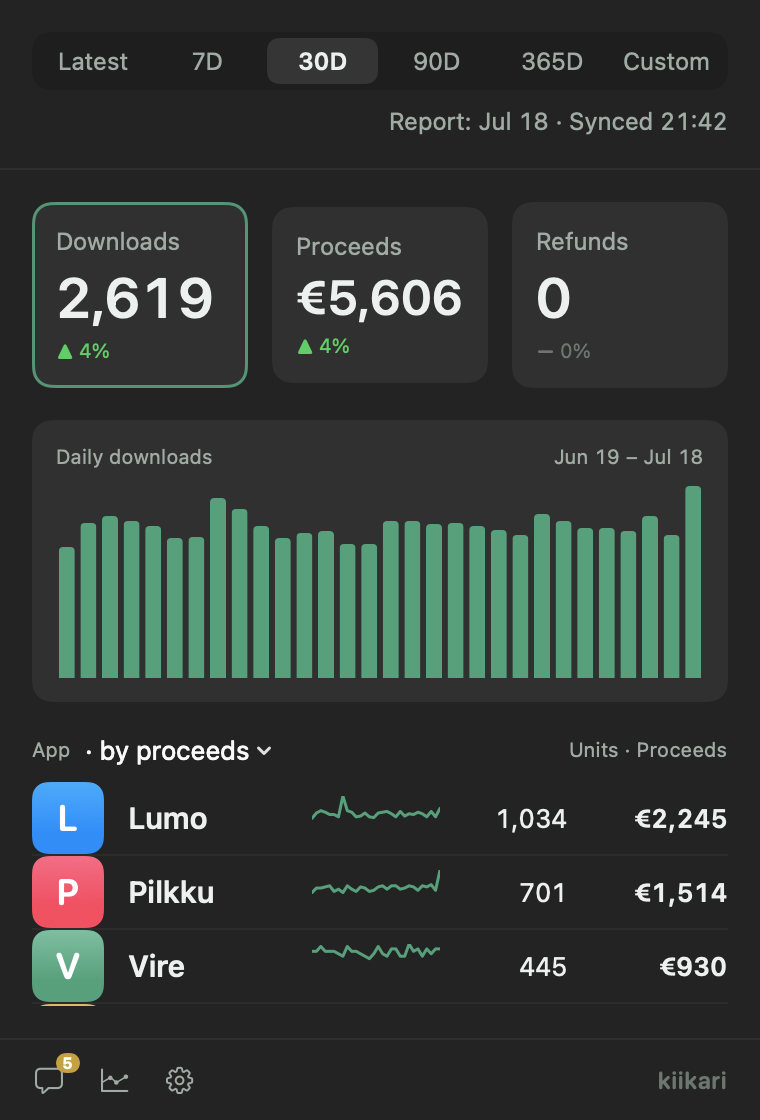This screenshot has width=760, height=1120.
Task: Open the Custom date range tab
Action: click(666, 61)
